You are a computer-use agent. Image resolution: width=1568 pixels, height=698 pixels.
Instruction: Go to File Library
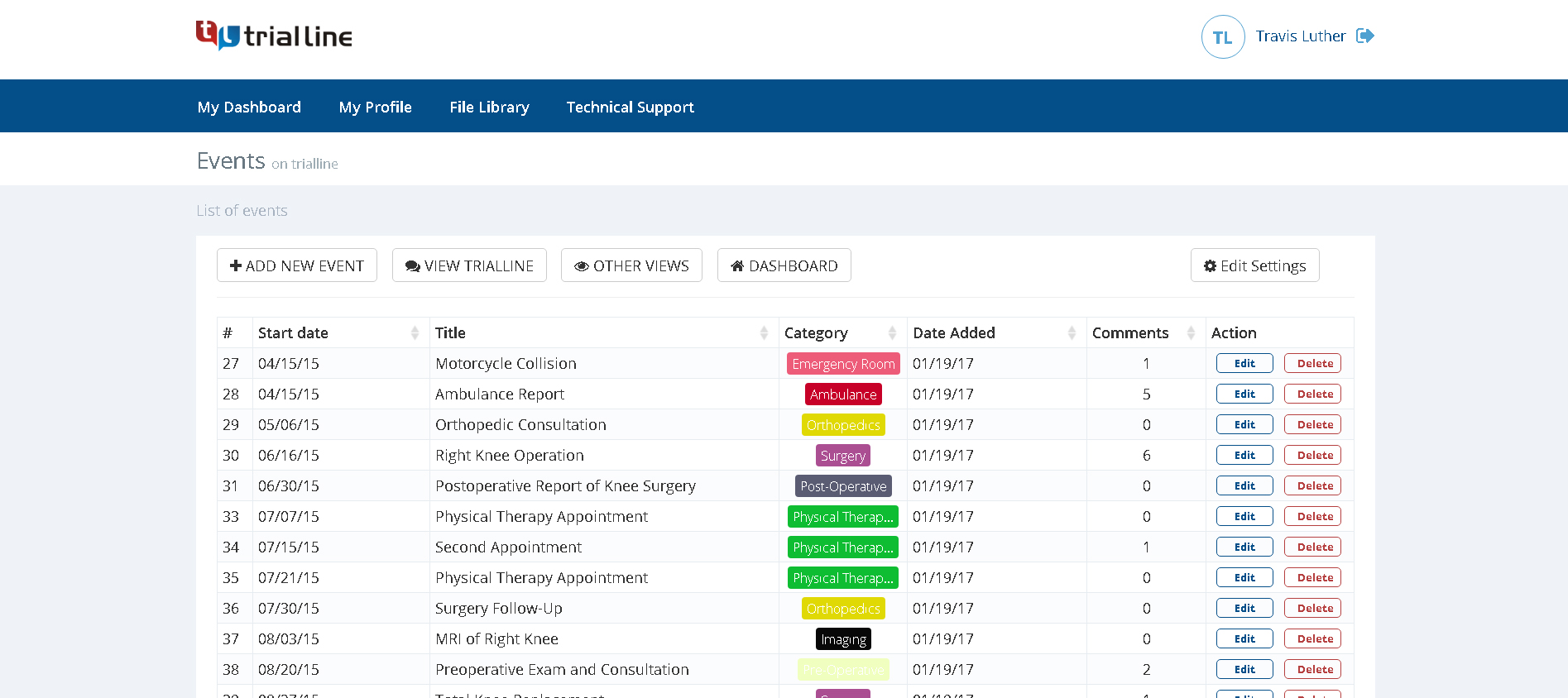pyautogui.click(x=489, y=107)
